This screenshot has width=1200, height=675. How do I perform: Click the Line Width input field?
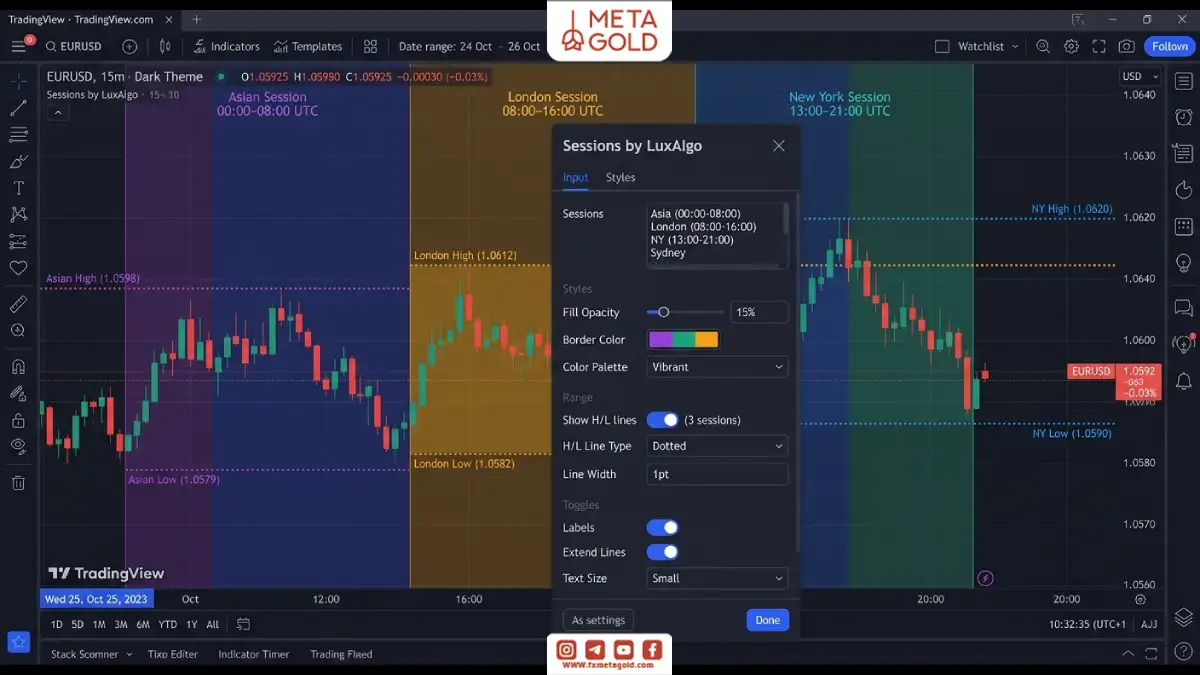click(717, 474)
